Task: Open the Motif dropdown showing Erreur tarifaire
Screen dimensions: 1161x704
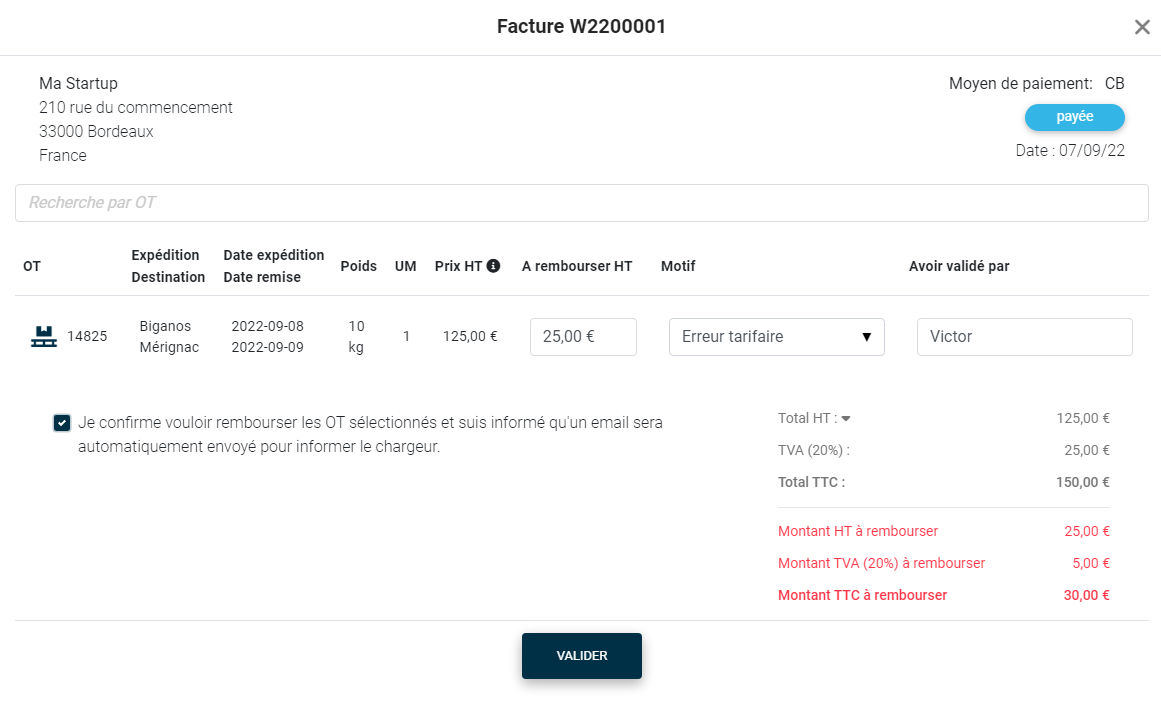Action: tap(776, 337)
